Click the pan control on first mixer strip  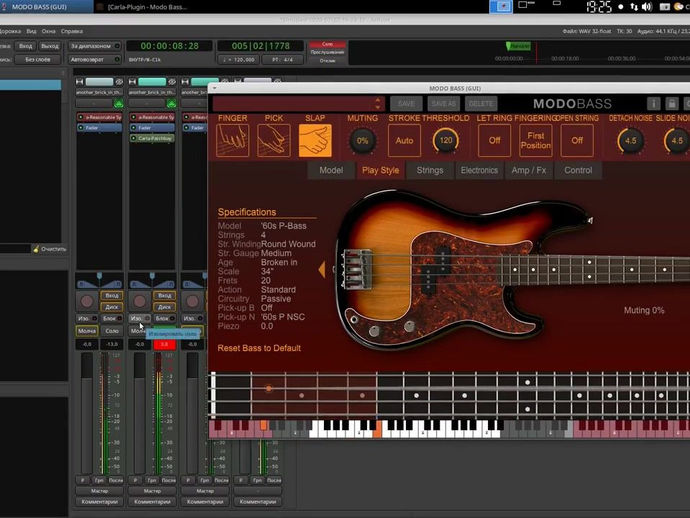click(x=99, y=282)
